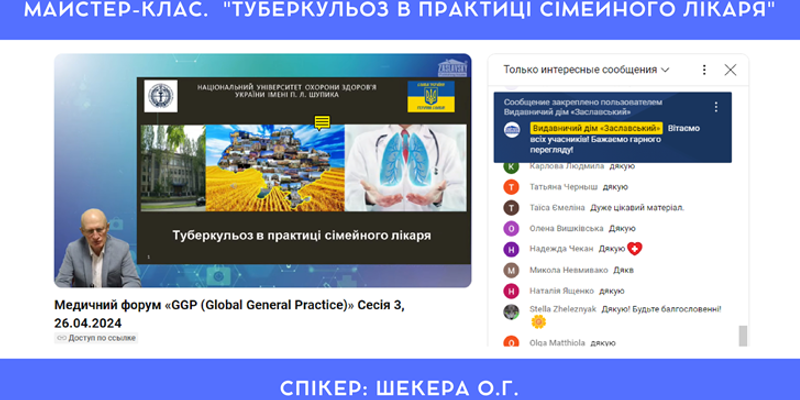Click the lungs illustration image on the slide

[406, 168]
